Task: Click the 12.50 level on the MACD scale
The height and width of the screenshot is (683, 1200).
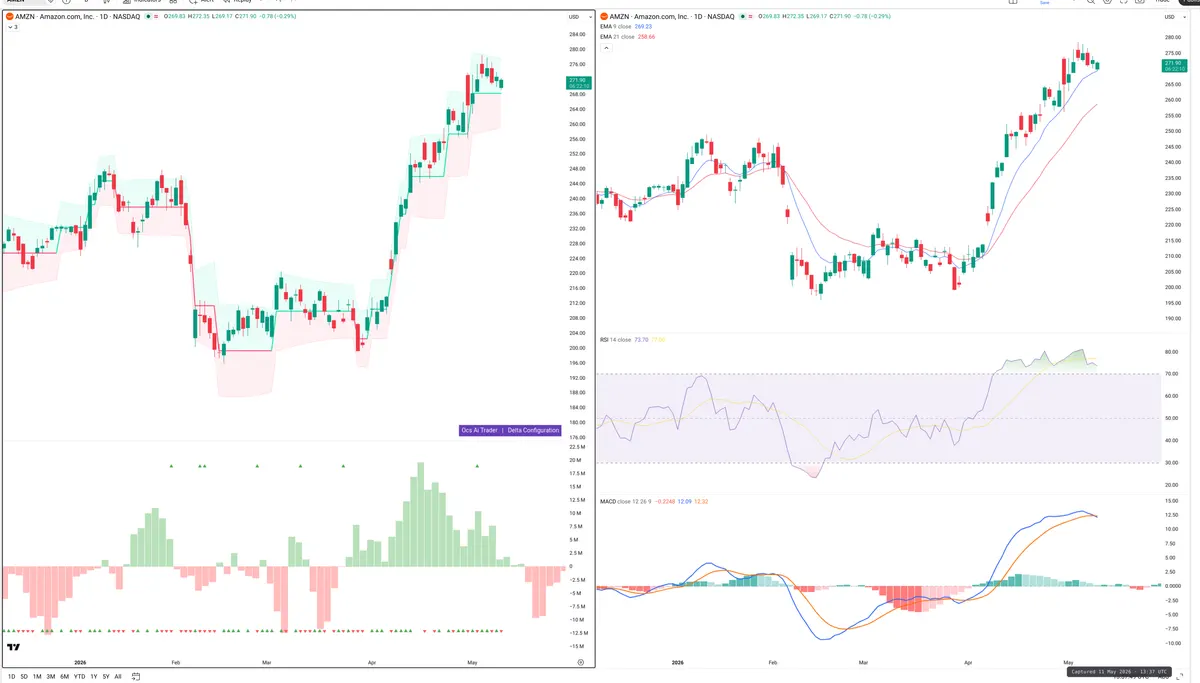Action: click(x=1171, y=516)
